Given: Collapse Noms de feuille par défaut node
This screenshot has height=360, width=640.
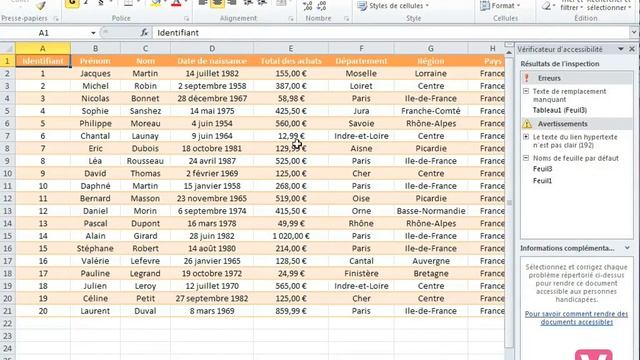Looking at the screenshot, I should pyautogui.click(x=526, y=158).
